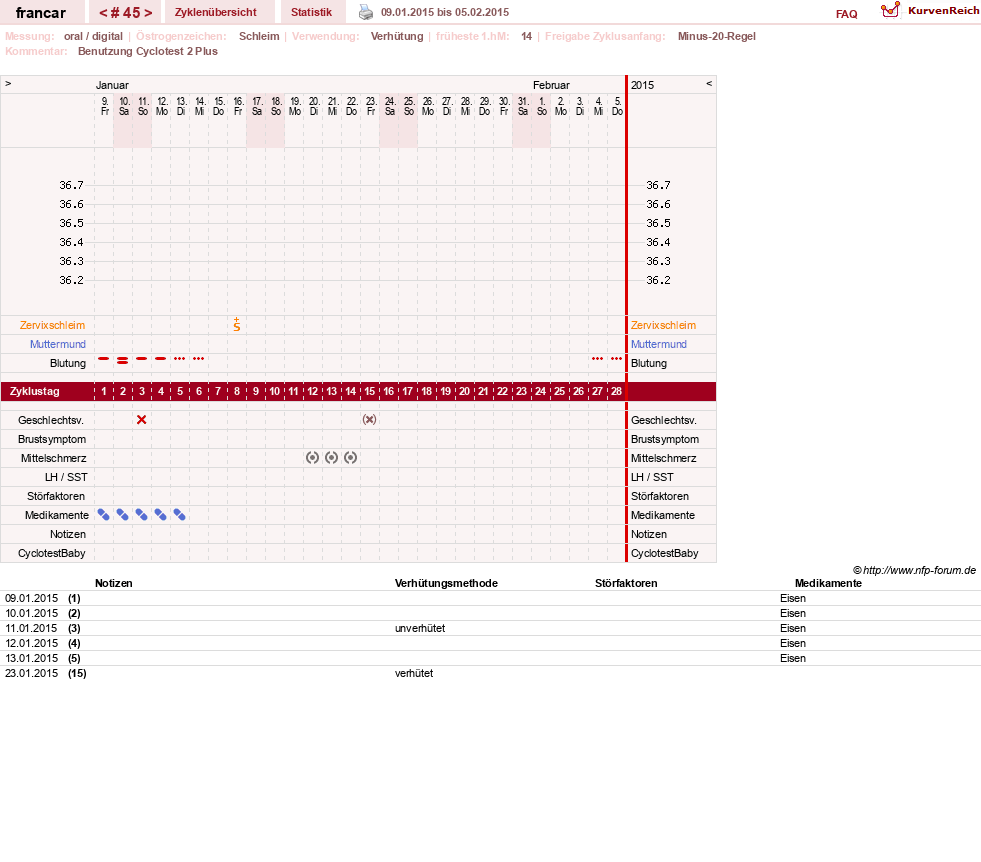
Task: Click the 'verhütet' entry for 23.01.2015
Action: pyautogui.click(x=414, y=673)
